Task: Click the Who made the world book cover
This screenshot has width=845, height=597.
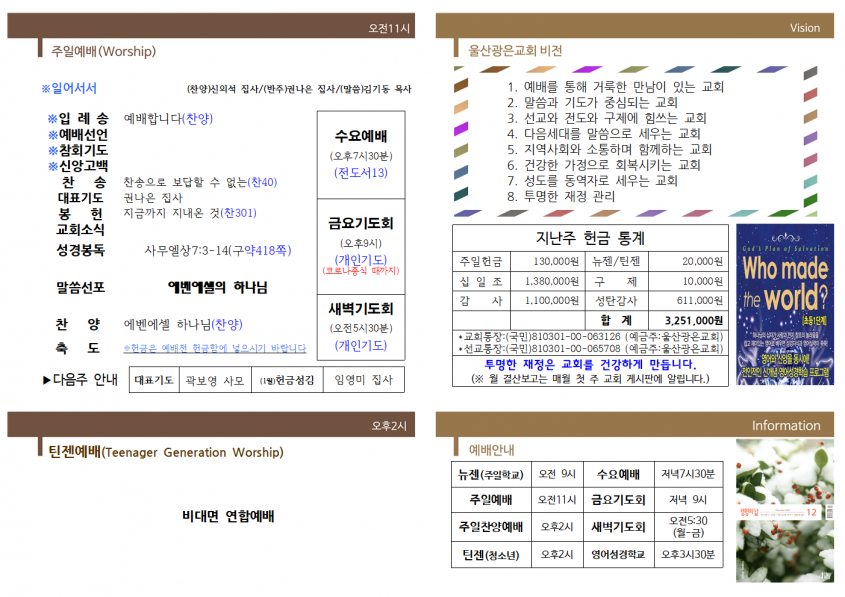Action: [x=785, y=304]
